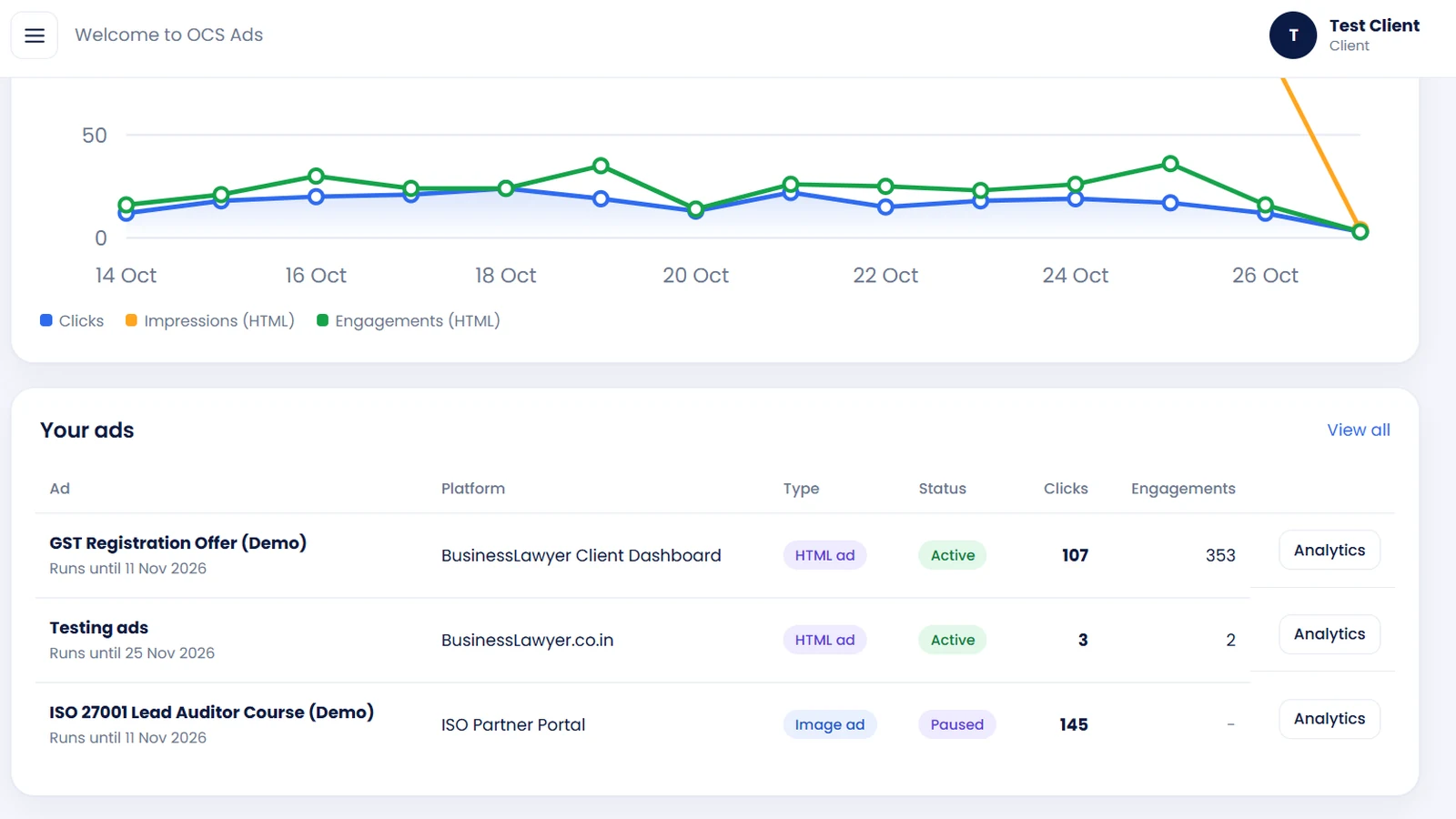Click Active status badge in GST row

click(x=952, y=555)
